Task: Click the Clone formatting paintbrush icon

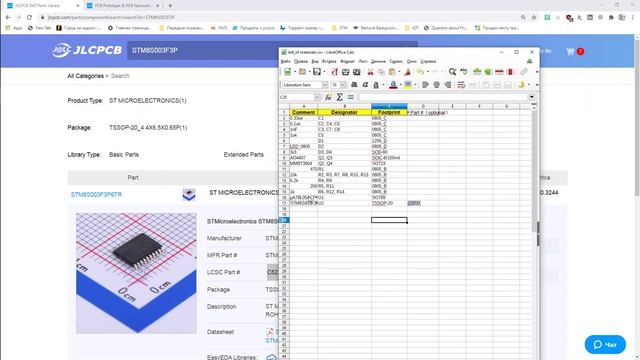Action: coord(407,72)
